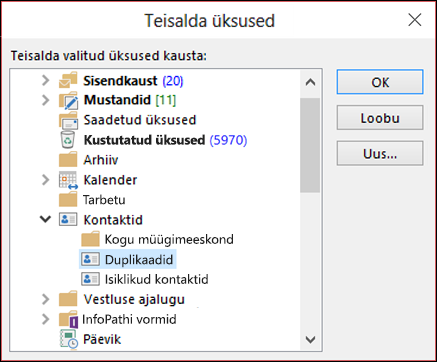437x362 pixels.
Task: Click the Saadetud üksused sent items icon
Action: click(68, 120)
